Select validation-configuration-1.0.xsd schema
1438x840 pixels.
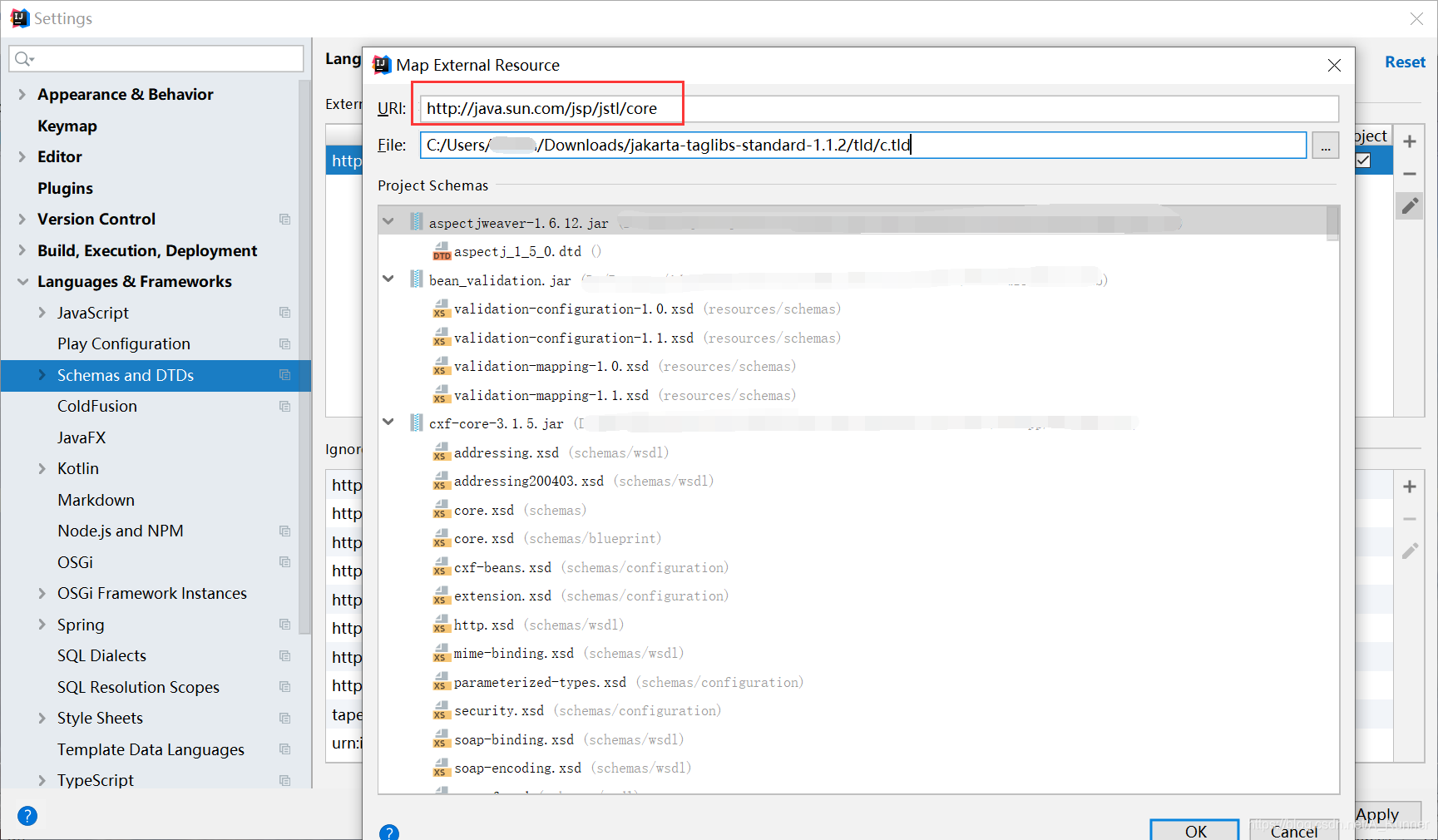(x=574, y=309)
